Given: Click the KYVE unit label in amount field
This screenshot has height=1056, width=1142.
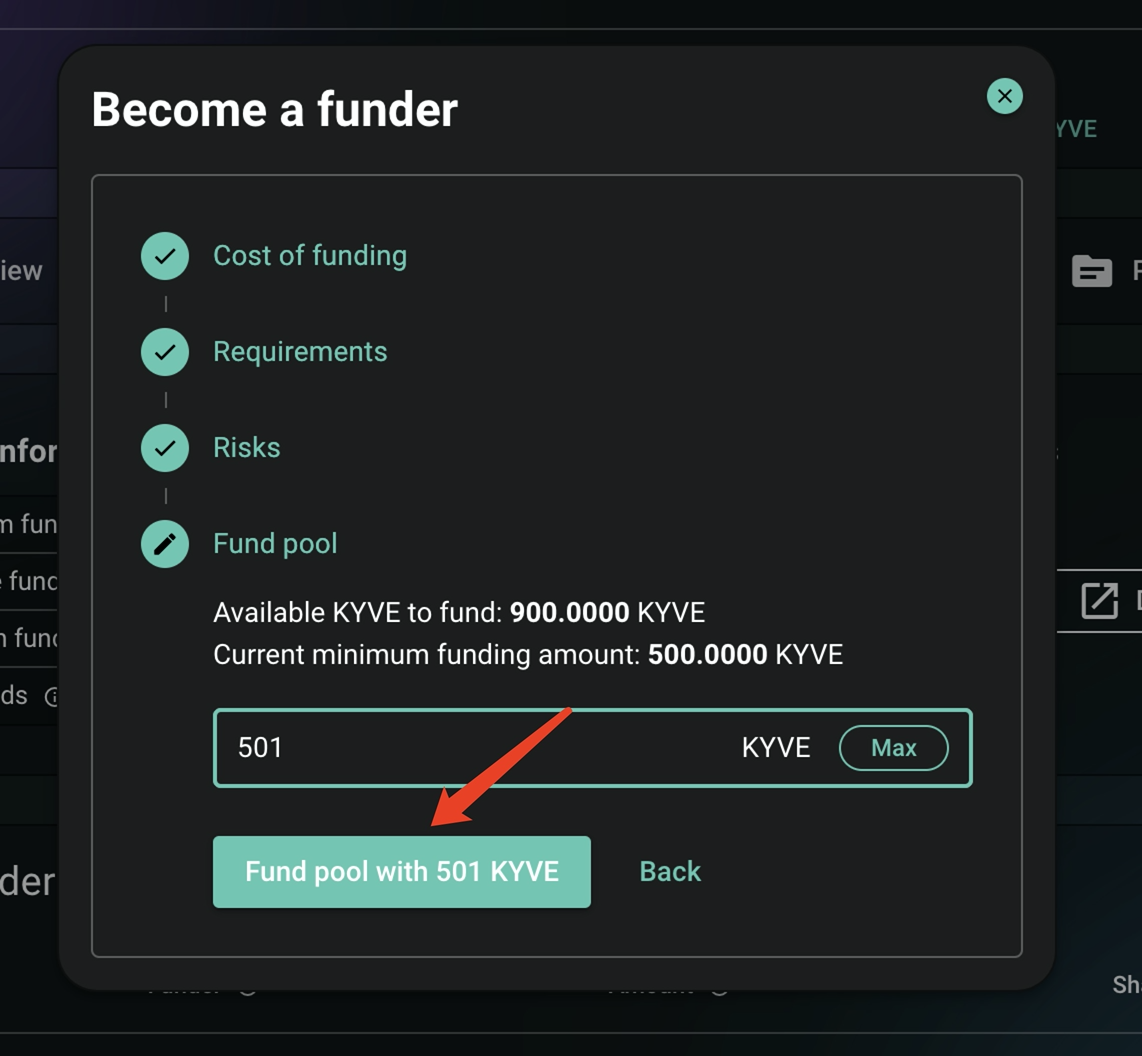Looking at the screenshot, I should pos(776,748).
